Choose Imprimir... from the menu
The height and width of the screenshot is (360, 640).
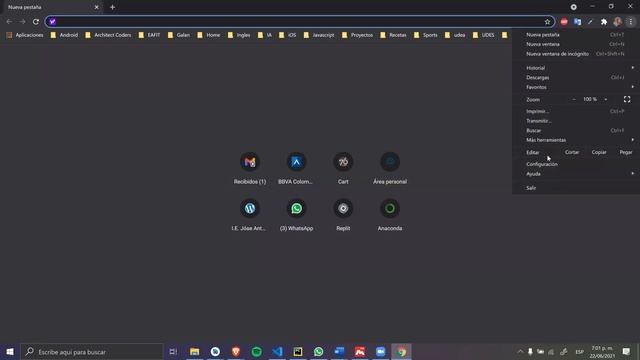pyautogui.click(x=576, y=111)
